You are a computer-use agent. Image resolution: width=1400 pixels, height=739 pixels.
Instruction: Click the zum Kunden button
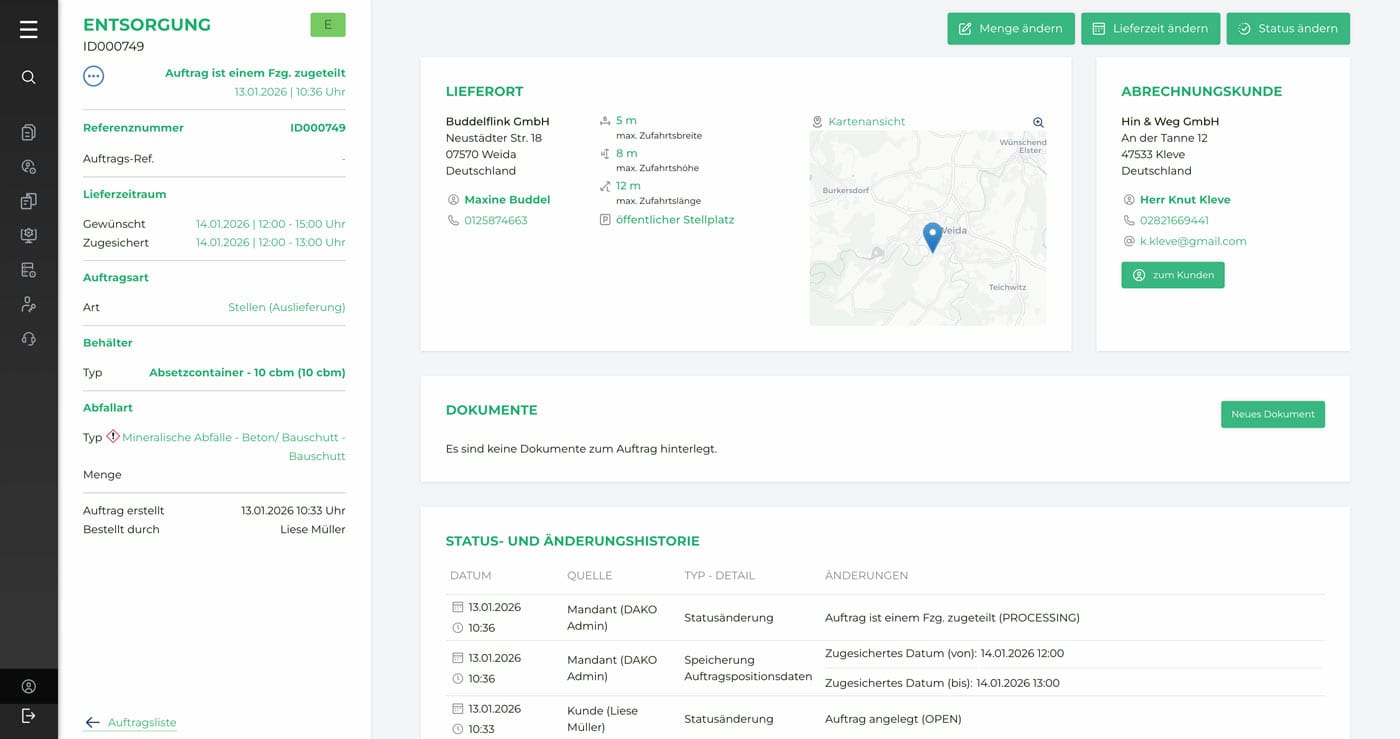point(1172,275)
